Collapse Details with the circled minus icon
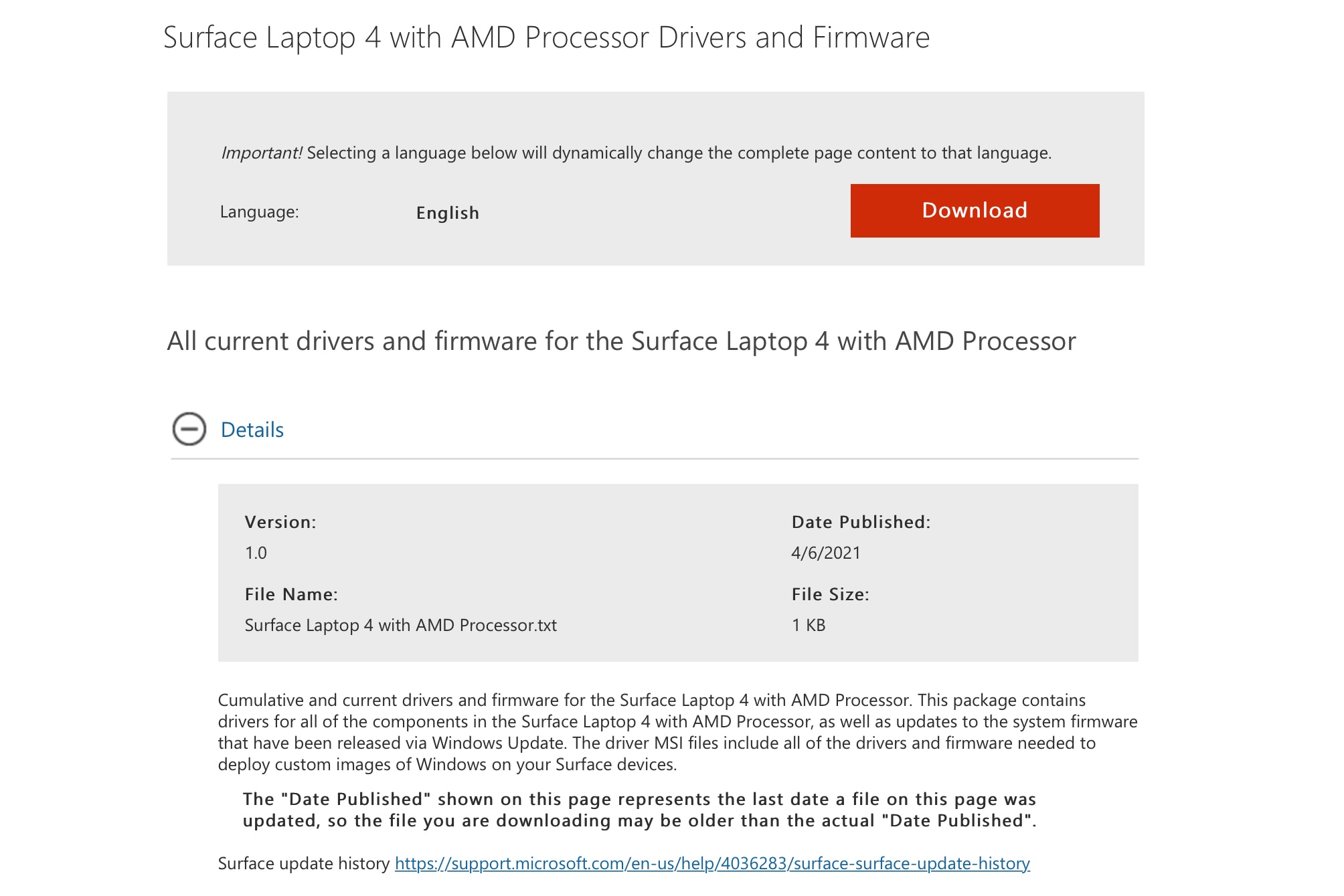The width and height of the screenshot is (1344, 896). tap(189, 429)
